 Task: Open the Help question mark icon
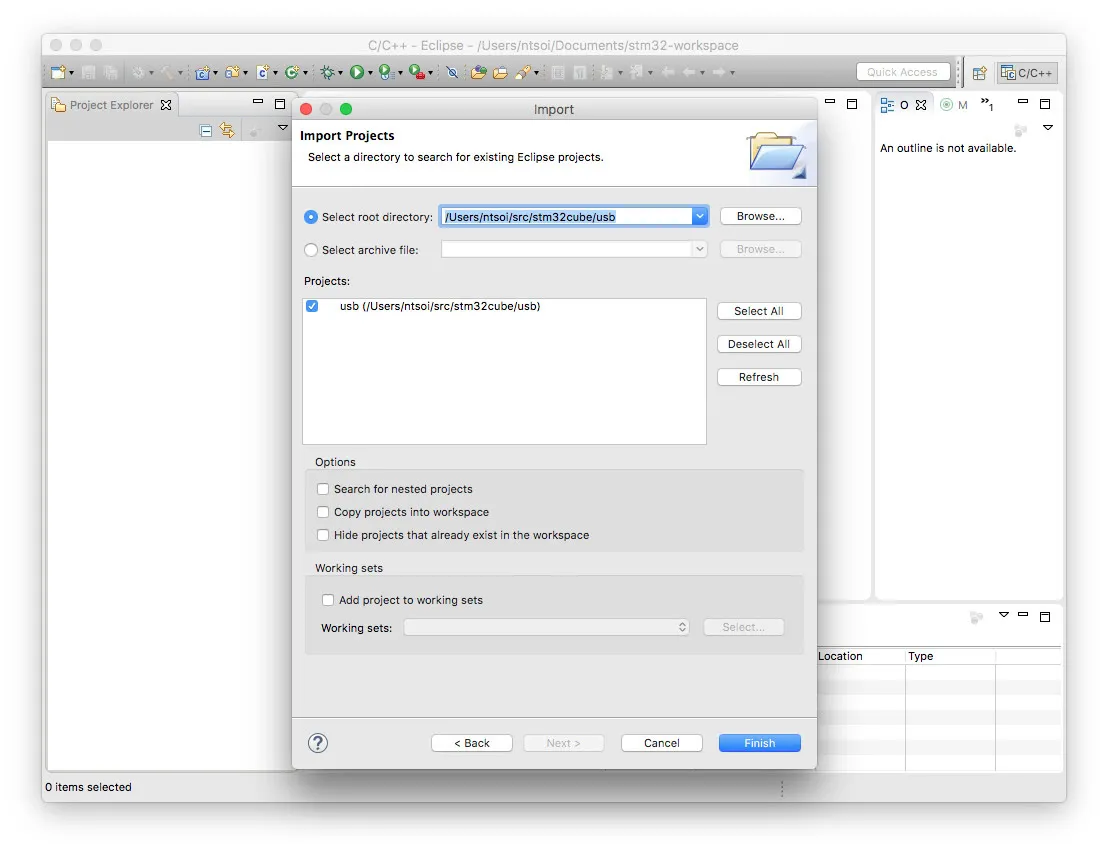click(318, 743)
